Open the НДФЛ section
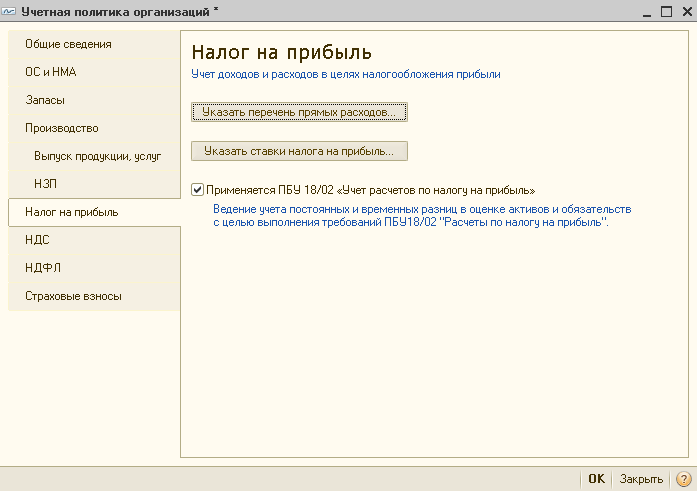 tap(94, 268)
